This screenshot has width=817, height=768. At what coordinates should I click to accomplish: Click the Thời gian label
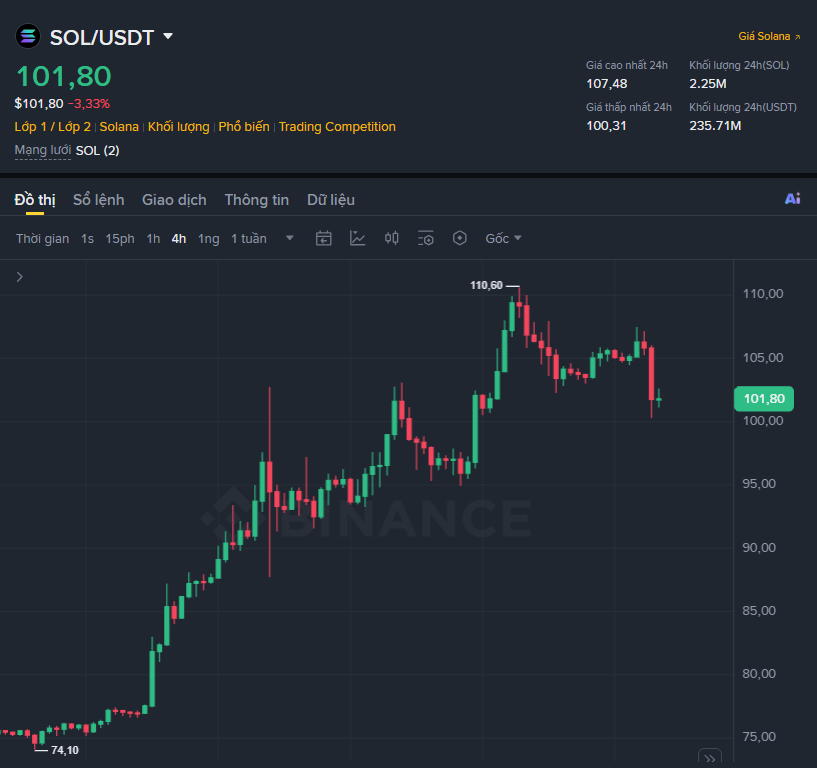point(42,239)
